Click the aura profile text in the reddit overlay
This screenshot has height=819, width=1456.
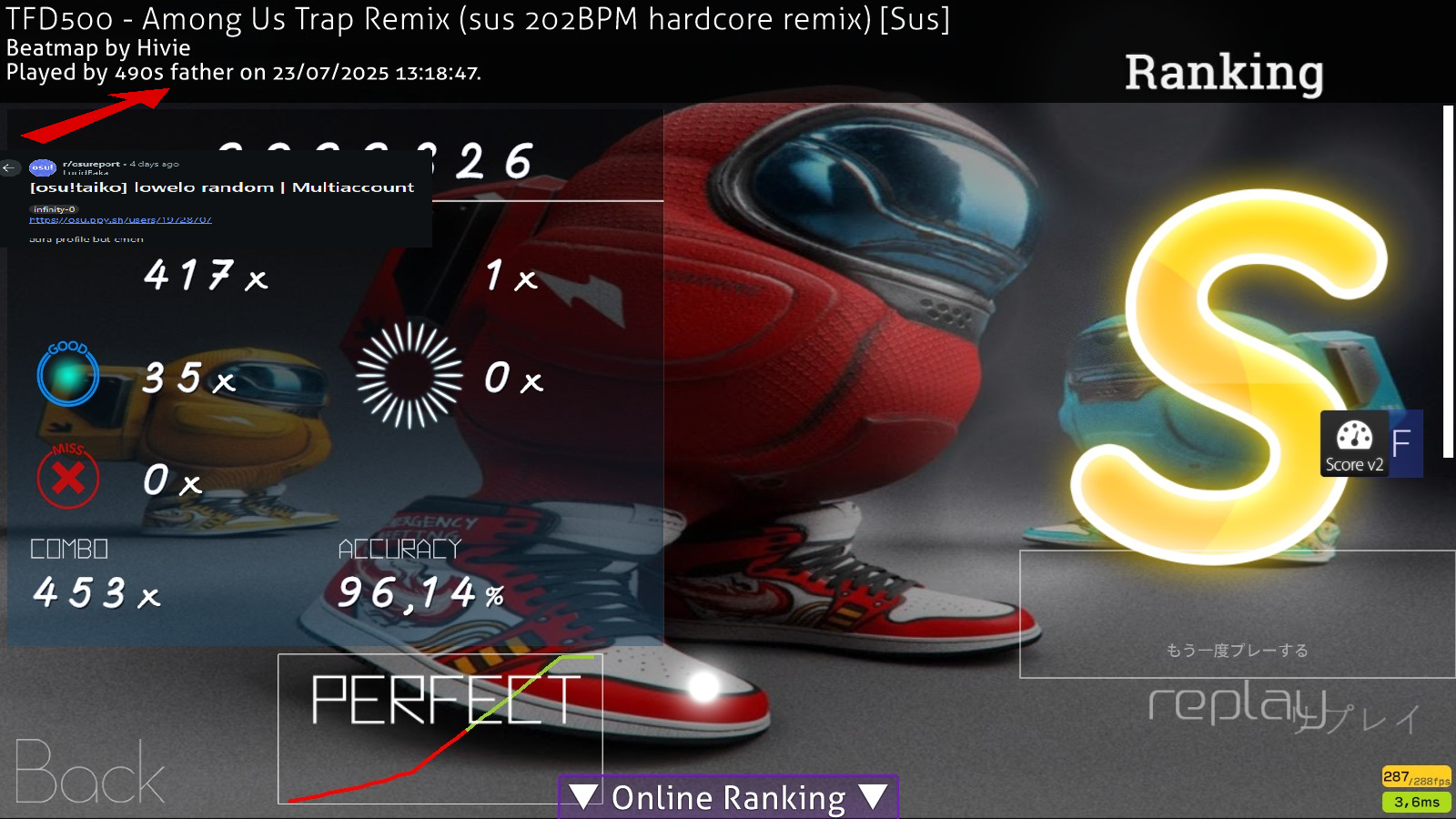click(86, 239)
